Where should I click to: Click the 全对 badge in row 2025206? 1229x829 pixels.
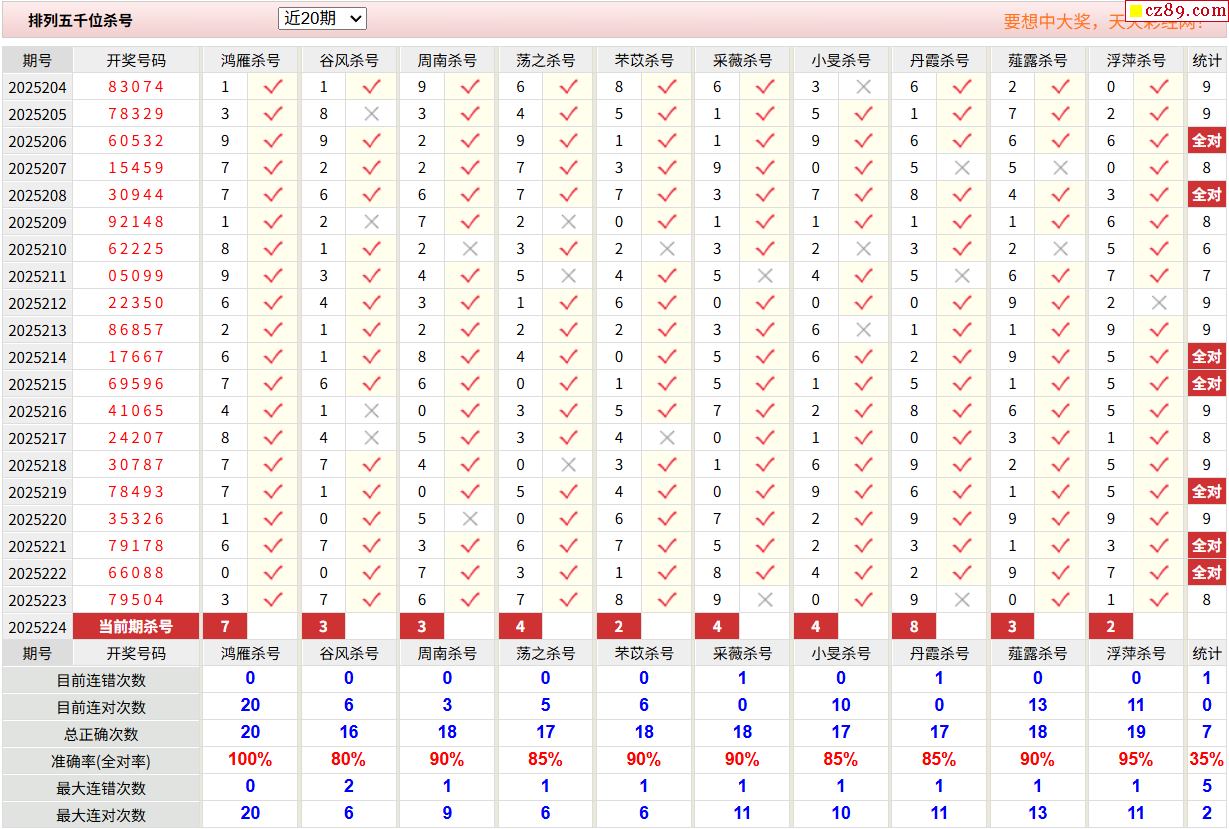click(x=1207, y=141)
